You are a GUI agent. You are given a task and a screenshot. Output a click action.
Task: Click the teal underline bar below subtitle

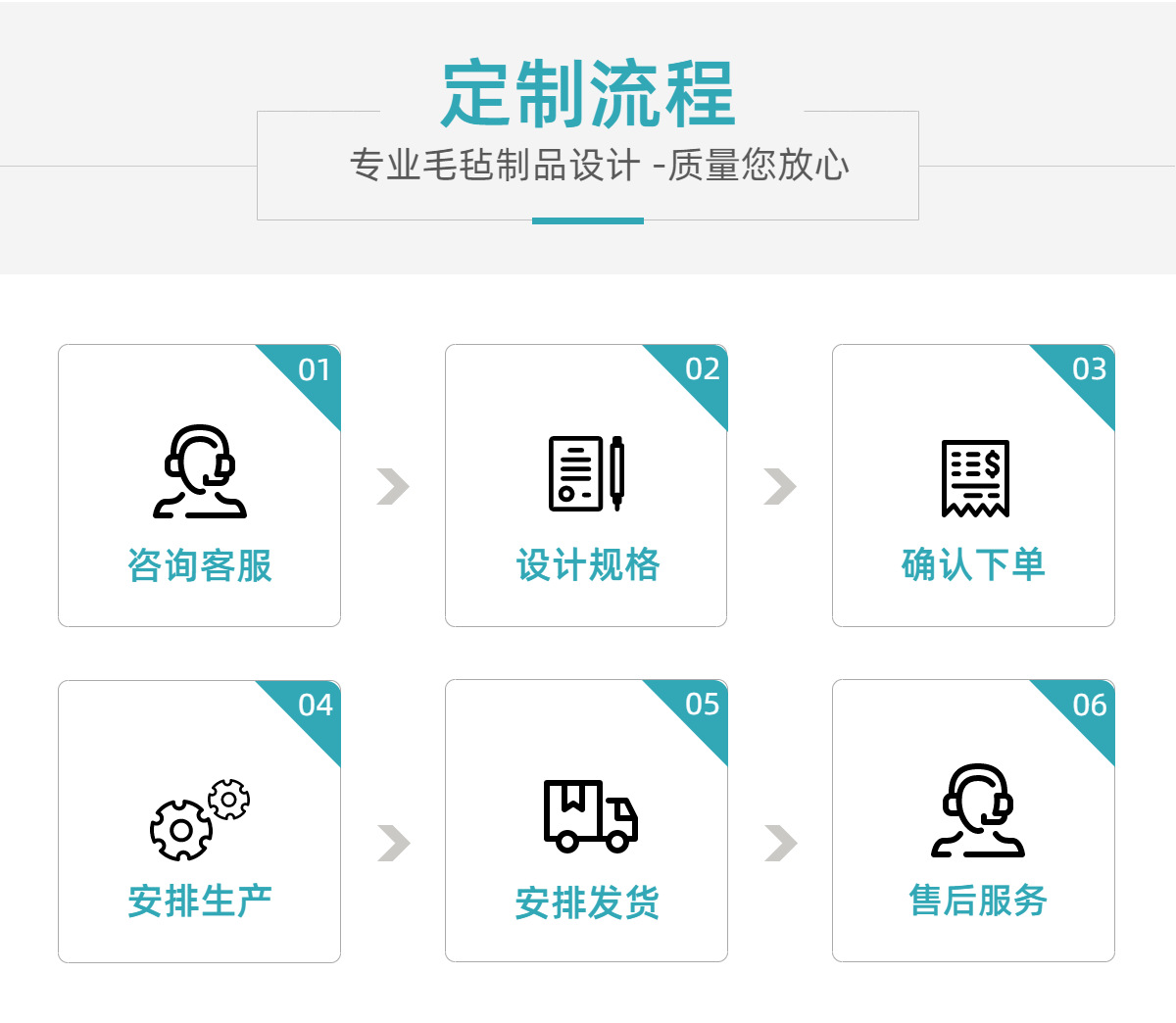(588, 220)
